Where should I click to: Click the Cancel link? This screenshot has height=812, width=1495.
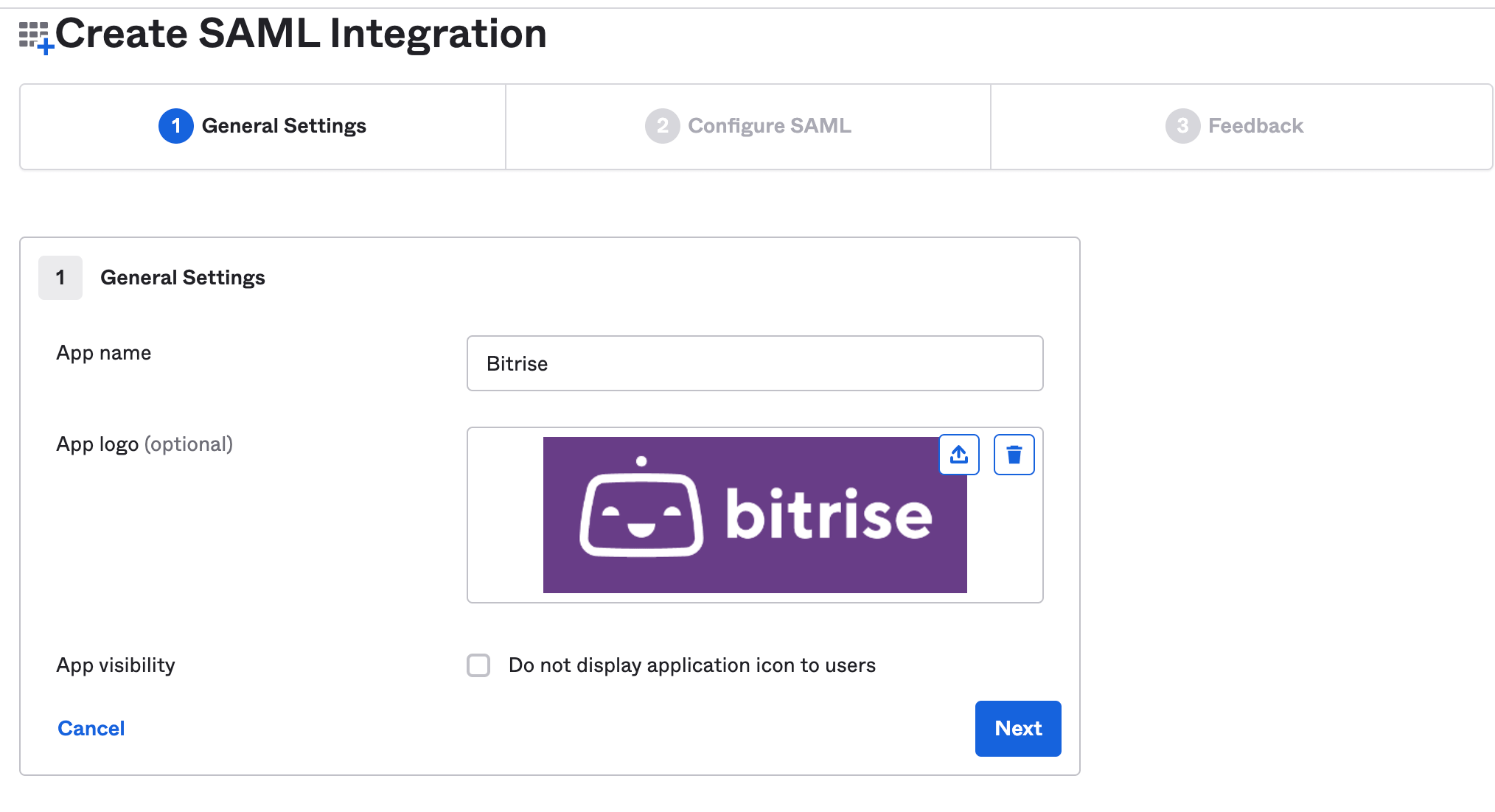click(x=91, y=729)
